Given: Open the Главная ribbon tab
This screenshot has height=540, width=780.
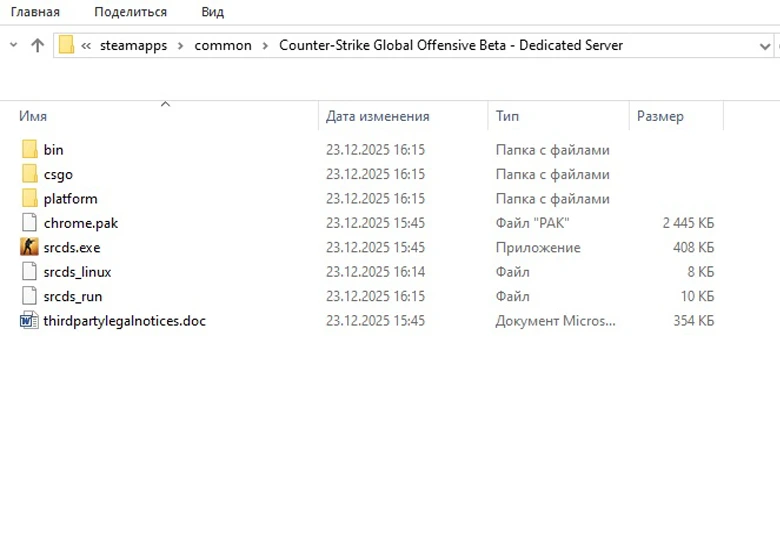Looking at the screenshot, I should click(x=35, y=12).
